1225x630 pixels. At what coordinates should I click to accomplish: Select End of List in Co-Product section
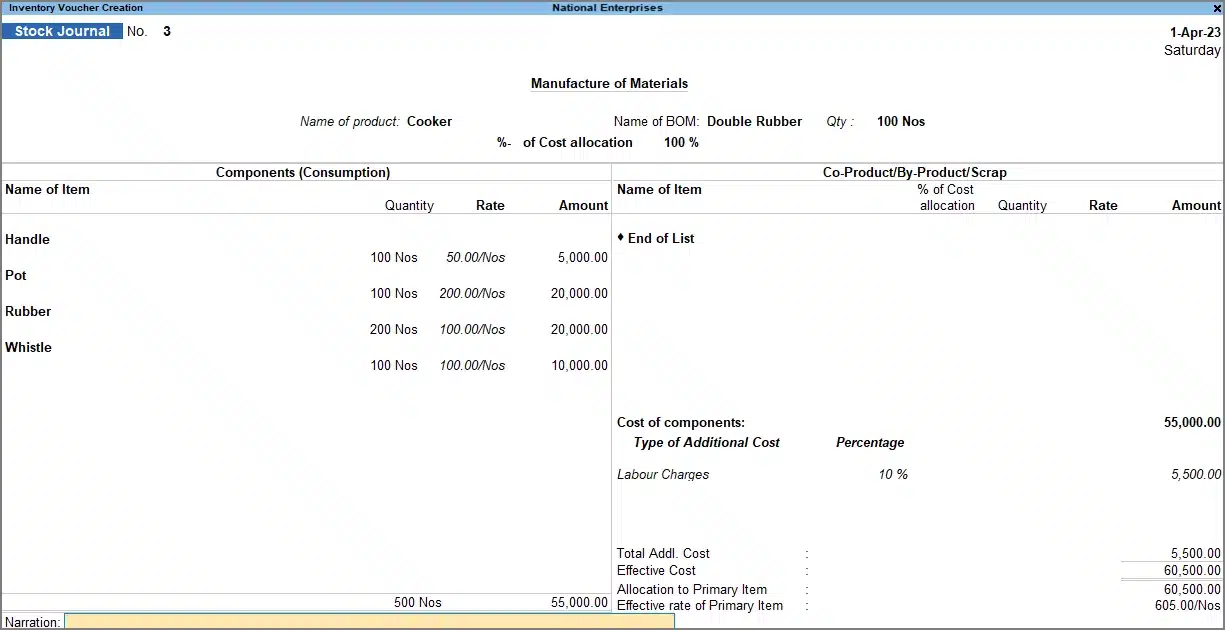click(660, 238)
